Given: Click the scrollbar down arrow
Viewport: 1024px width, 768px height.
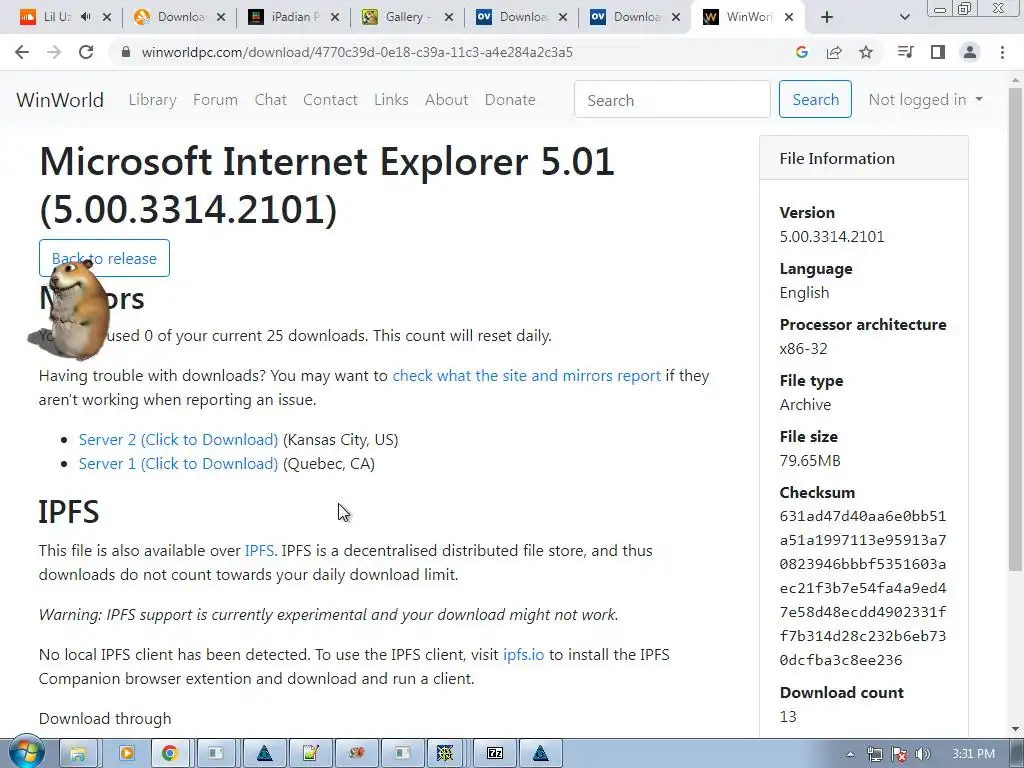Looking at the screenshot, I should click(1015, 729).
